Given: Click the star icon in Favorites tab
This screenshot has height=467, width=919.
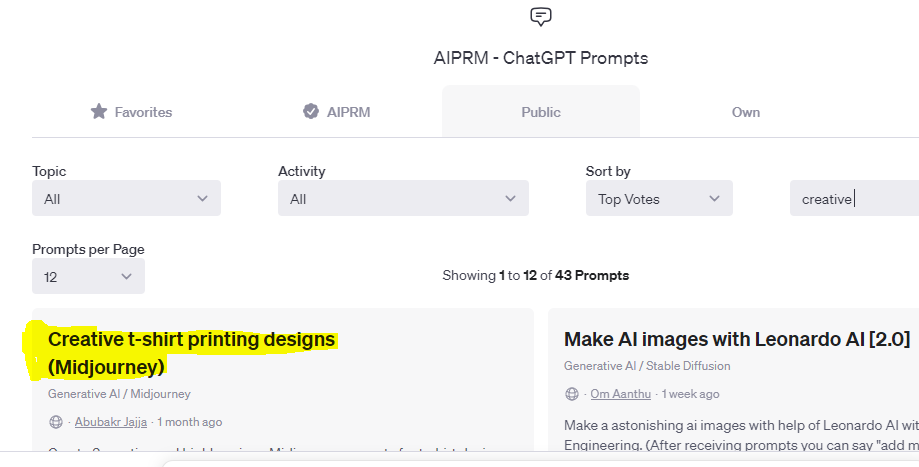Looking at the screenshot, I should point(99,111).
